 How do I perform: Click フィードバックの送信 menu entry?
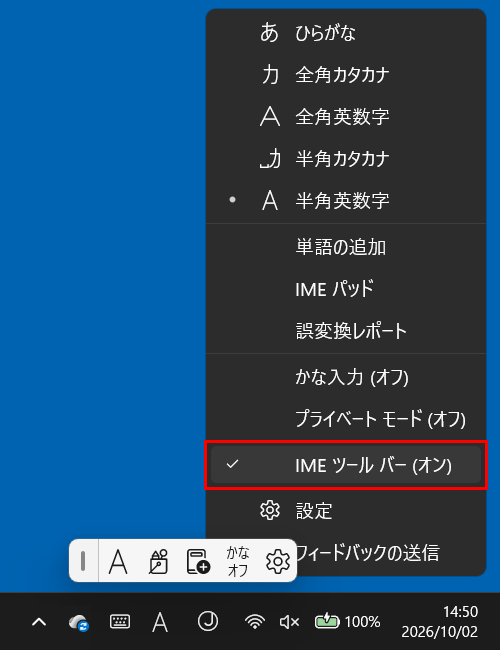(x=367, y=553)
